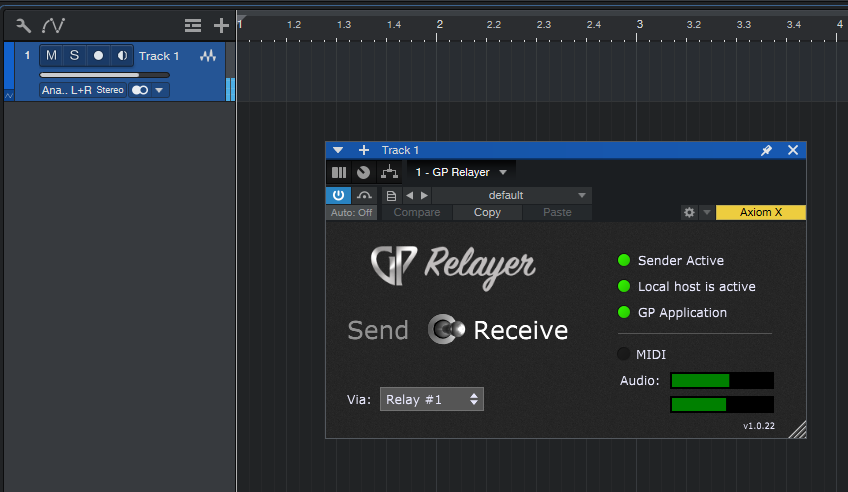Show automation curve view
Viewport: 848px width, 492px height.
pos(54,25)
